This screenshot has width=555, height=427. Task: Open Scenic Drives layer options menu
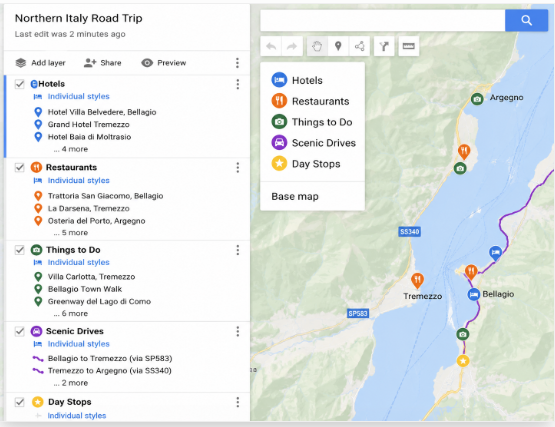click(x=238, y=332)
